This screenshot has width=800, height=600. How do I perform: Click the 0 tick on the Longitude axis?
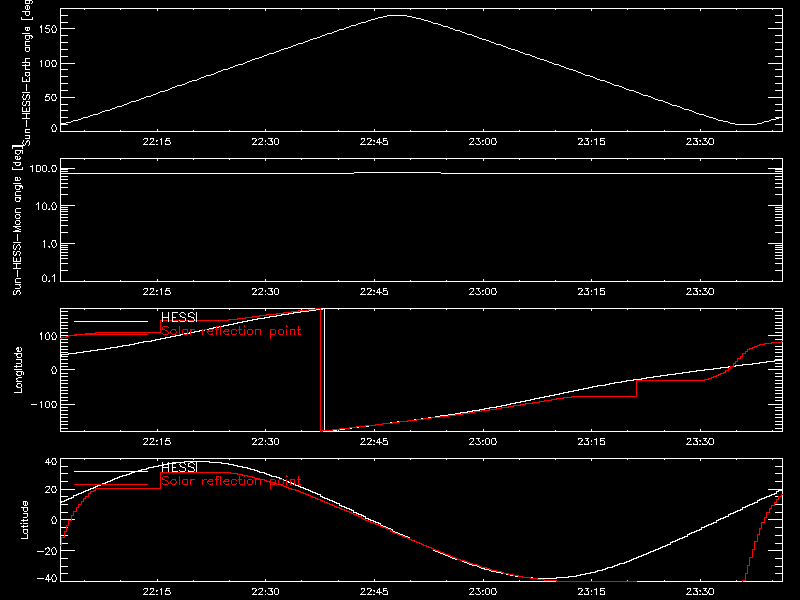54,370
